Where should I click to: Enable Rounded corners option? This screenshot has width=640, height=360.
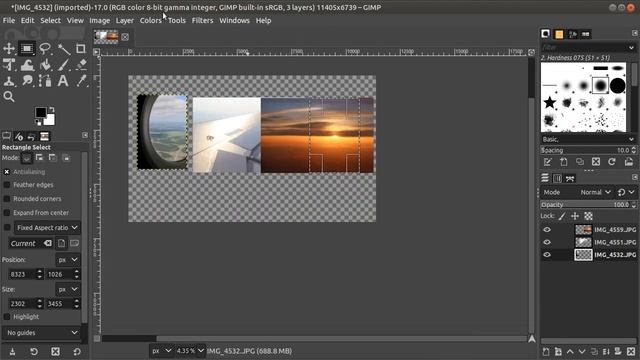[x=7, y=199]
